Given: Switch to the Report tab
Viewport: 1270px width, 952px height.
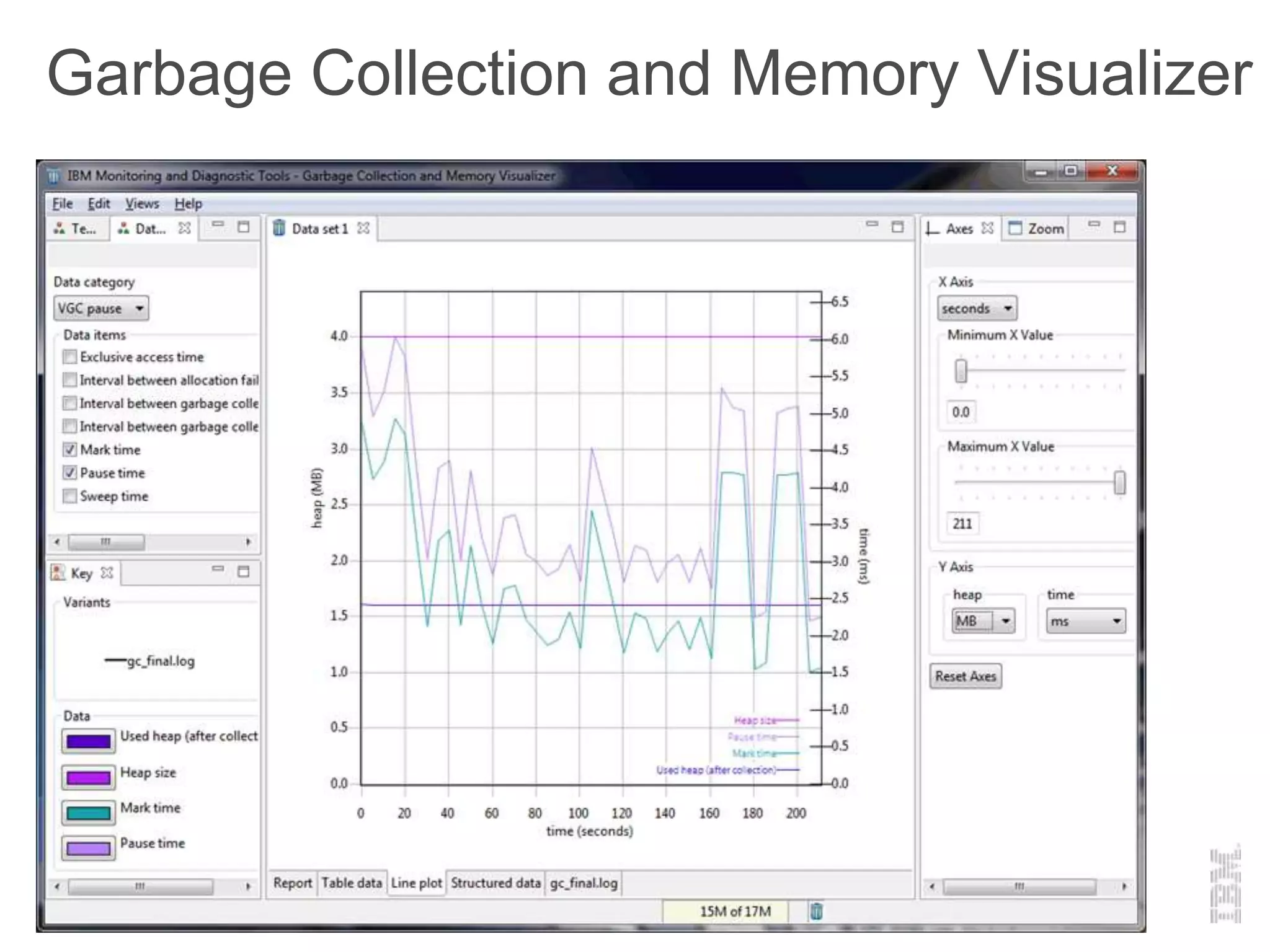Looking at the screenshot, I should (x=293, y=883).
